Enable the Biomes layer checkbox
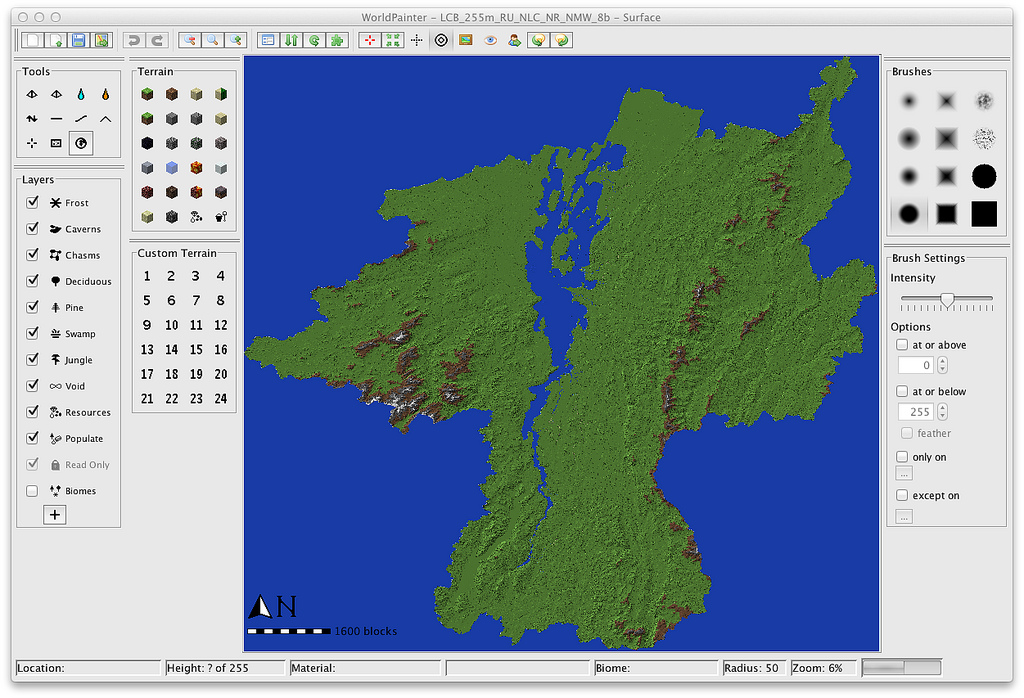Screen dimensions: 1024x698 click(x=32, y=491)
